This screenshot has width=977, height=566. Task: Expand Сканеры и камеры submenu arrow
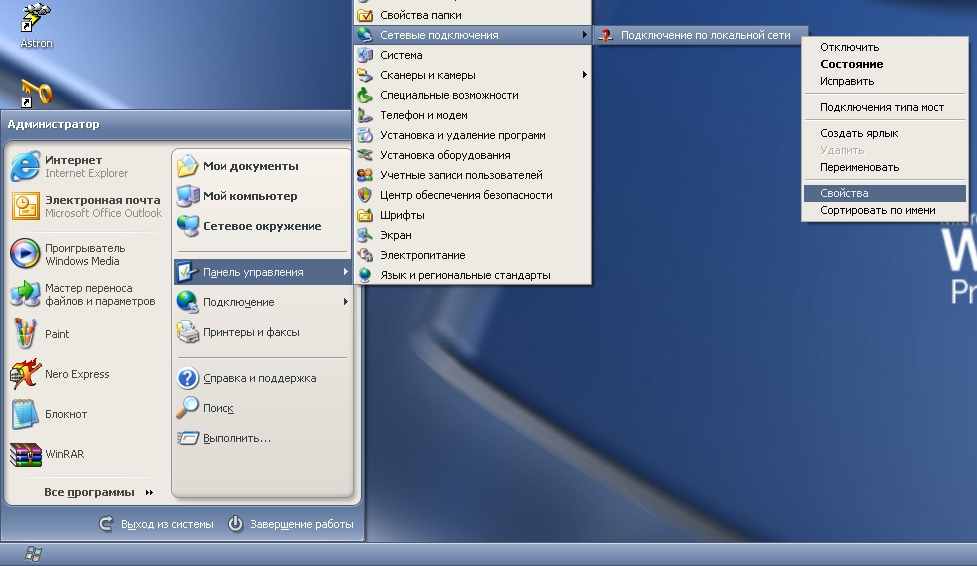584,75
